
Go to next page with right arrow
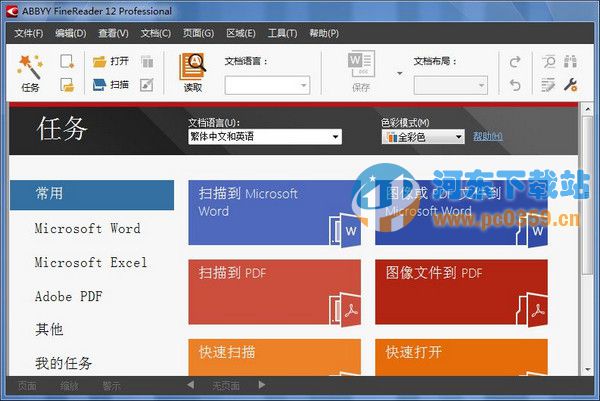coord(262,385)
